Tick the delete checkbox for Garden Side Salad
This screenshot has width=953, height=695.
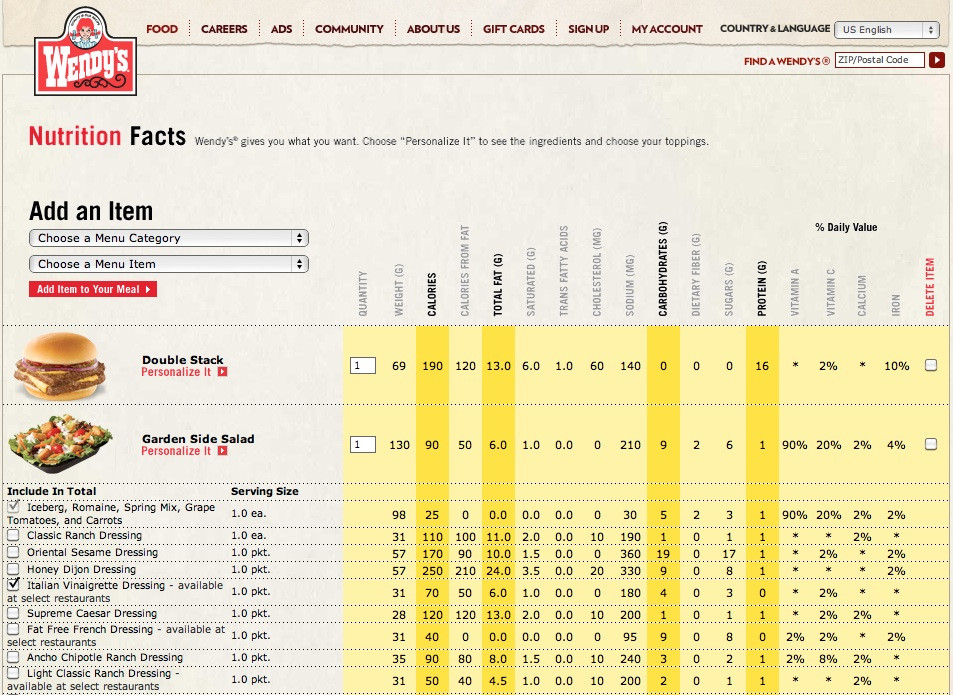coord(931,444)
